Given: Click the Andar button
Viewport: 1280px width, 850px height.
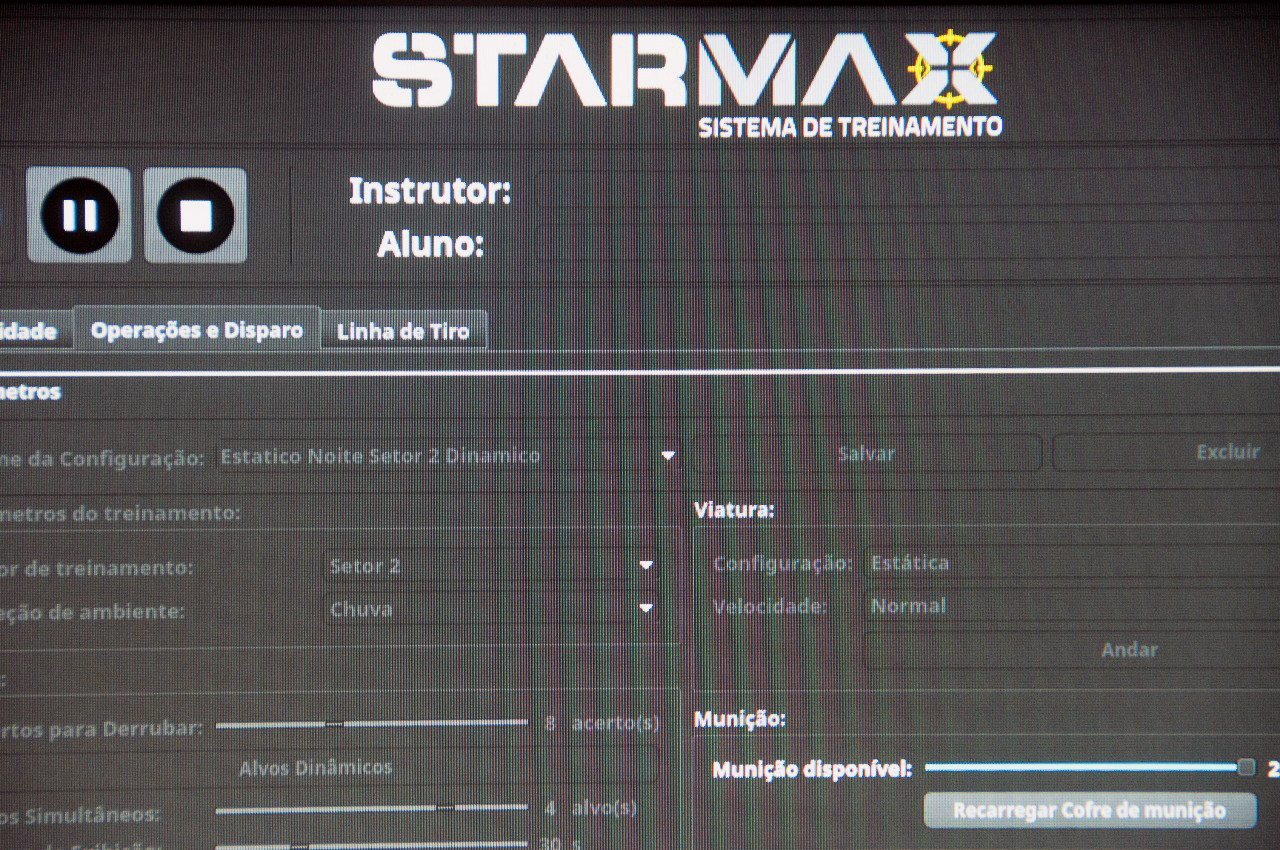Looking at the screenshot, I should tap(1072, 650).
